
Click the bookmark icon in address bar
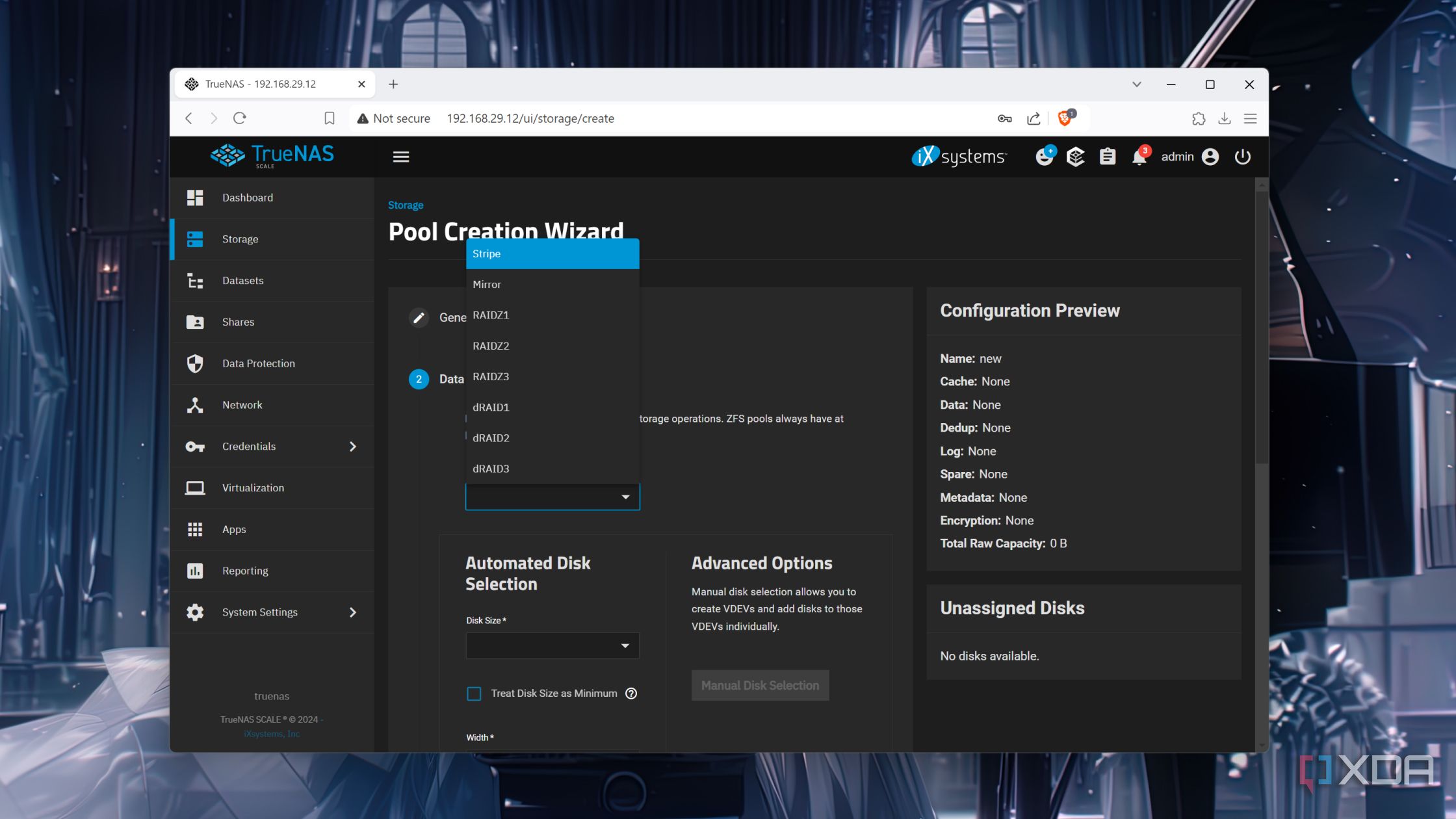click(x=330, y=118)
